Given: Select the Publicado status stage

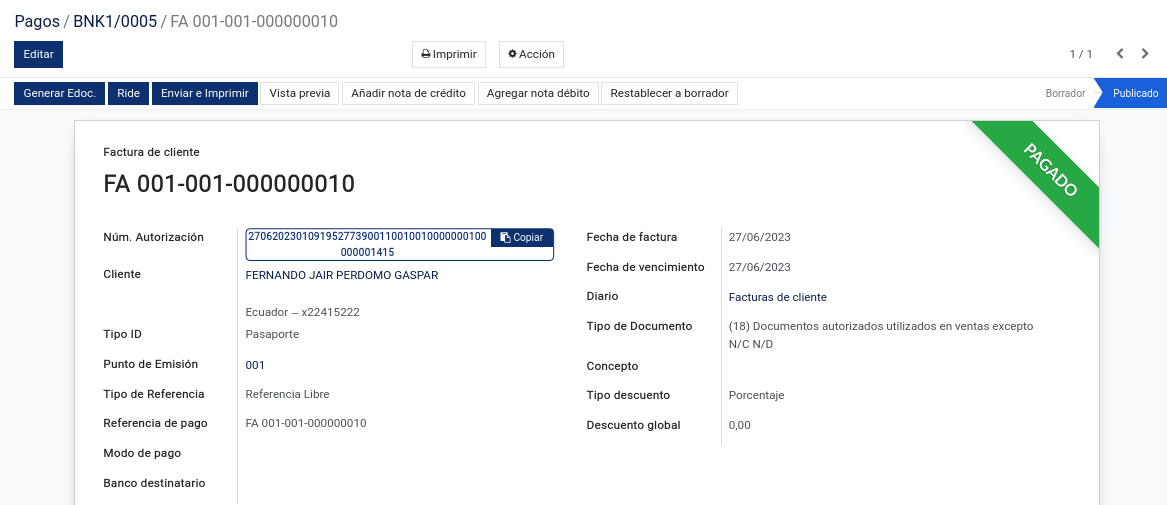Looking at the screenshot, I should (1135, 94).
